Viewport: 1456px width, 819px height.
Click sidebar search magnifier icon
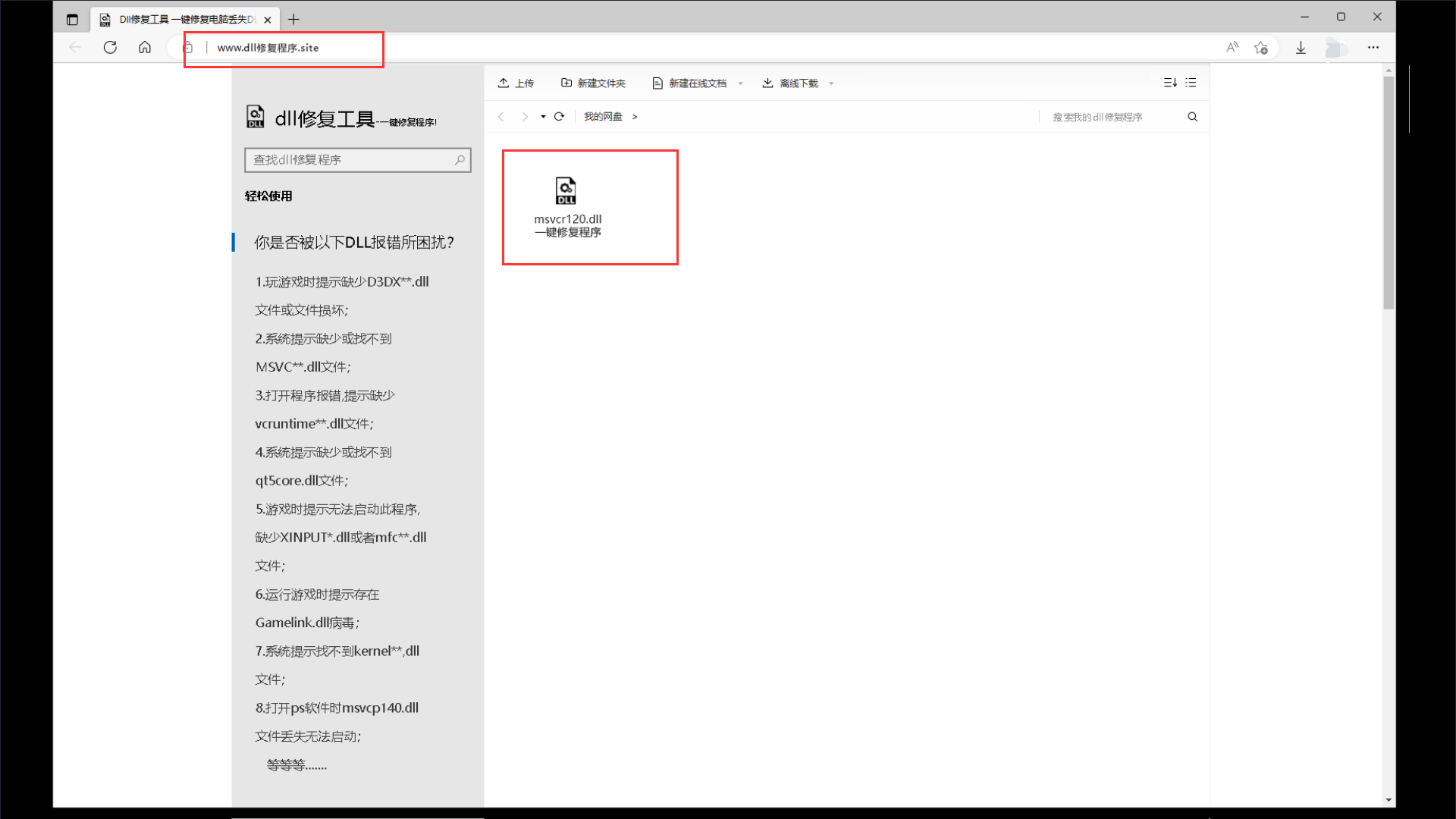(x=460, y=160)
